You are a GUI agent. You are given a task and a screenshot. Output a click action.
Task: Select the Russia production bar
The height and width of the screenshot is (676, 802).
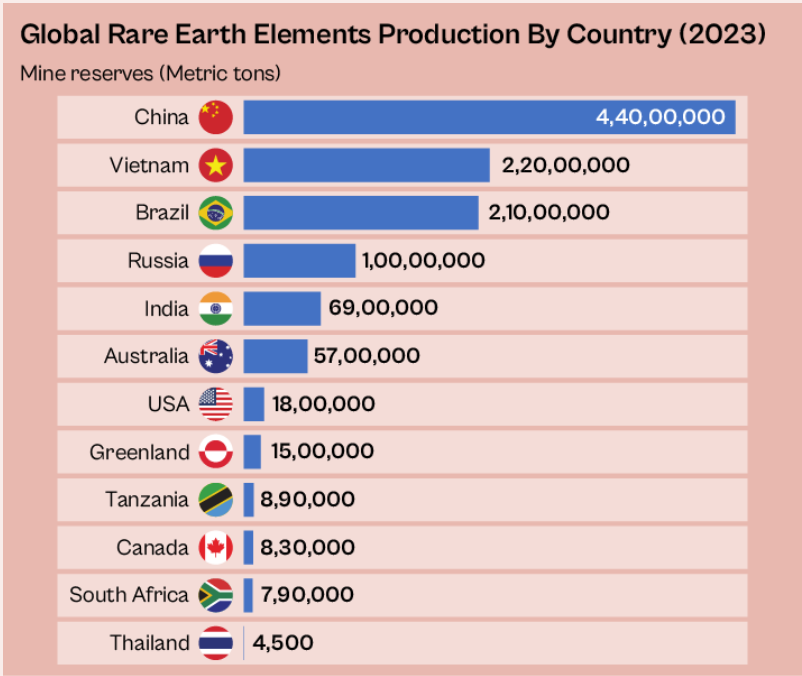[300, 261]
